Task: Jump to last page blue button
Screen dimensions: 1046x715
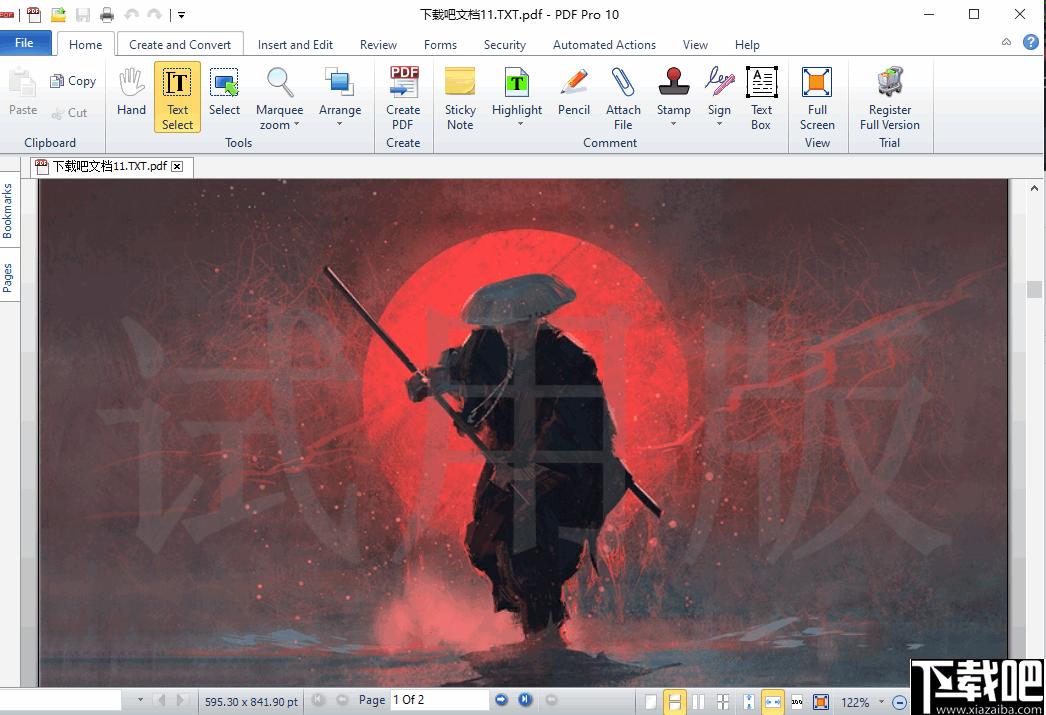Action: pos(526,700)
